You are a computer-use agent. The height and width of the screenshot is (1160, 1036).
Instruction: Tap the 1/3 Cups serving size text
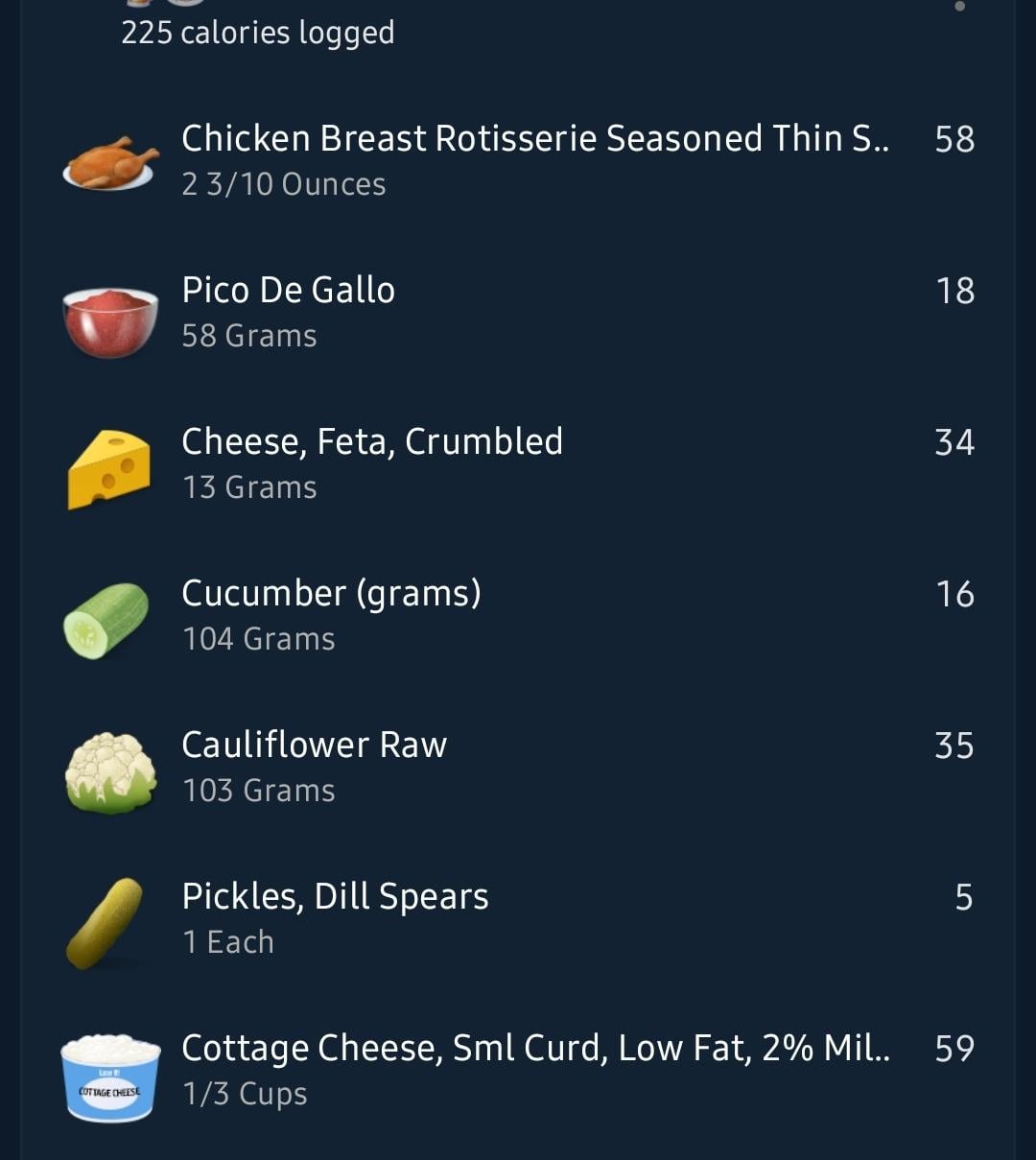tap(245, 1094)
